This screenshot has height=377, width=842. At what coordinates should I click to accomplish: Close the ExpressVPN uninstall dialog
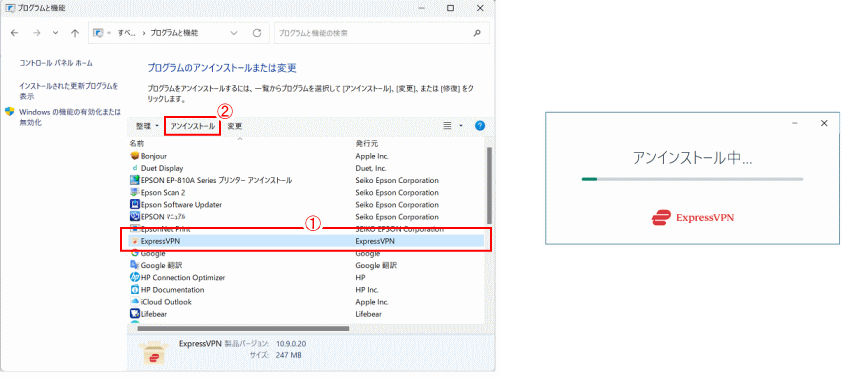coord(824,124)
